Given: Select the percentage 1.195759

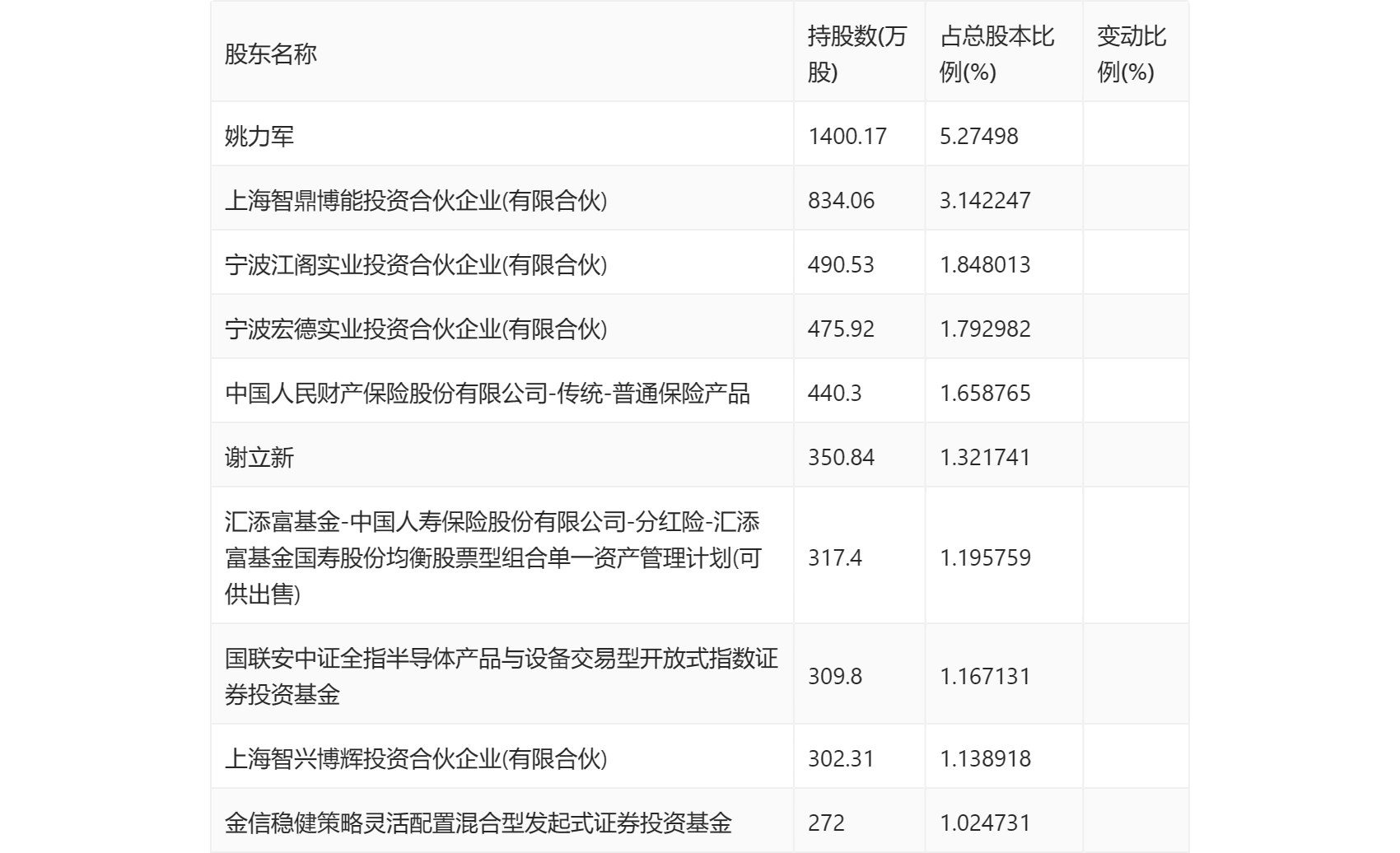Looking at the screenshot, I should [985, 557].
